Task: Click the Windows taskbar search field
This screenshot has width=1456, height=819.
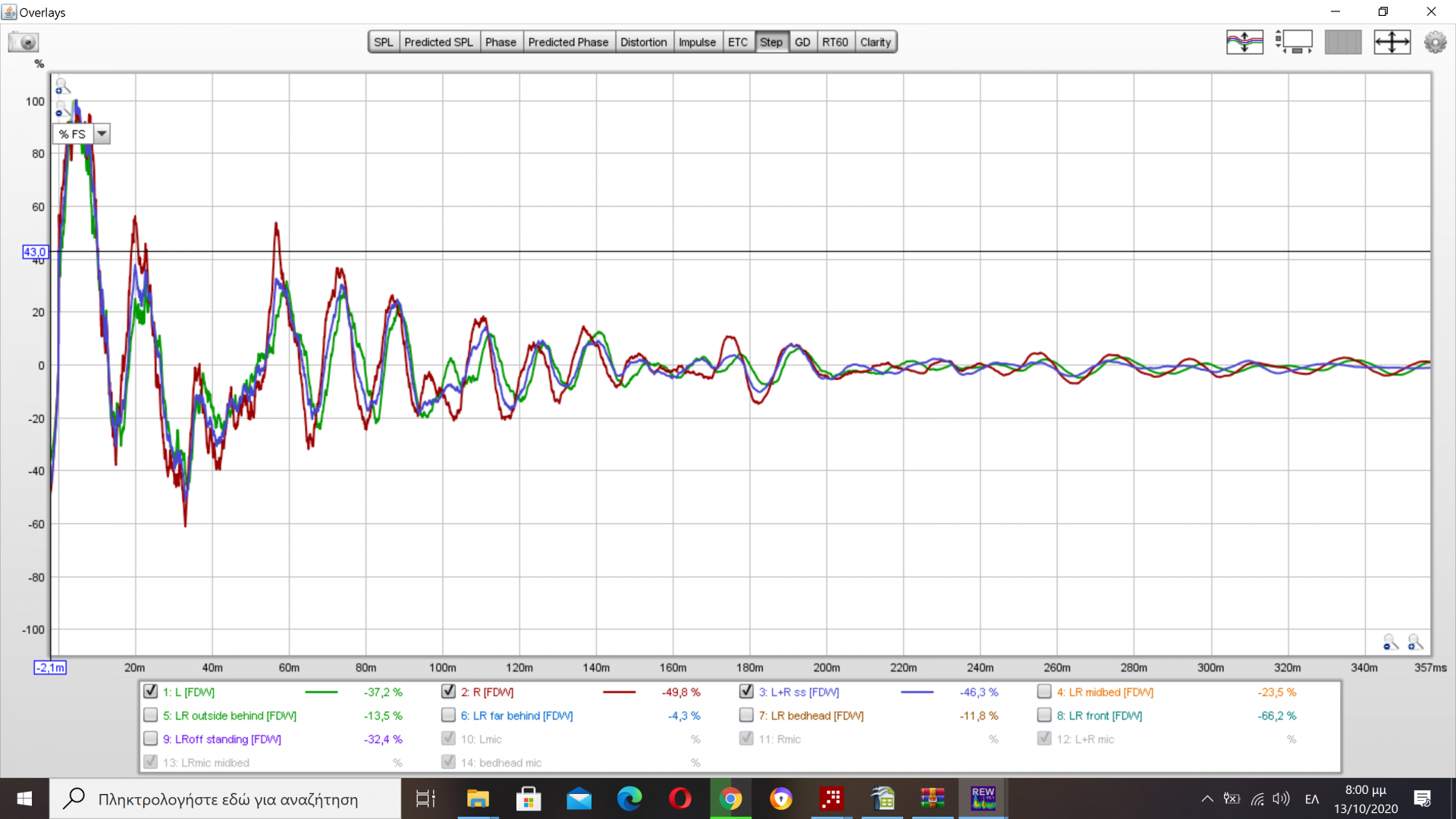Action: pos(225,799)
